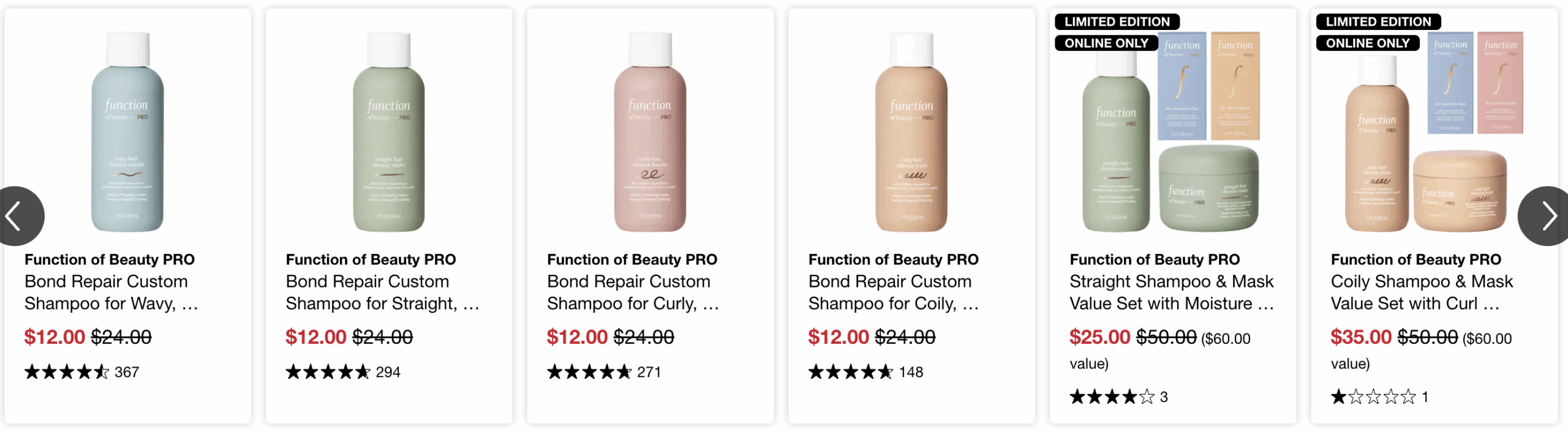View the 271 reviews star rating

[604, 372]
